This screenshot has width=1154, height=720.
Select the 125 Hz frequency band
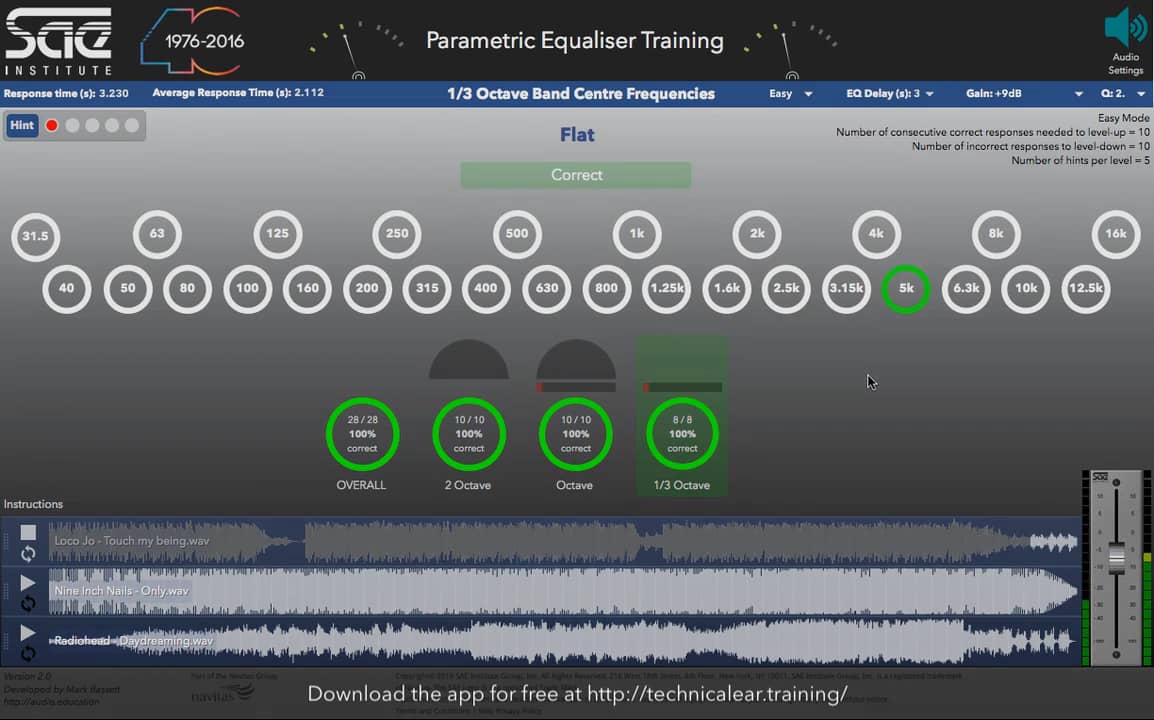point(277,233)
